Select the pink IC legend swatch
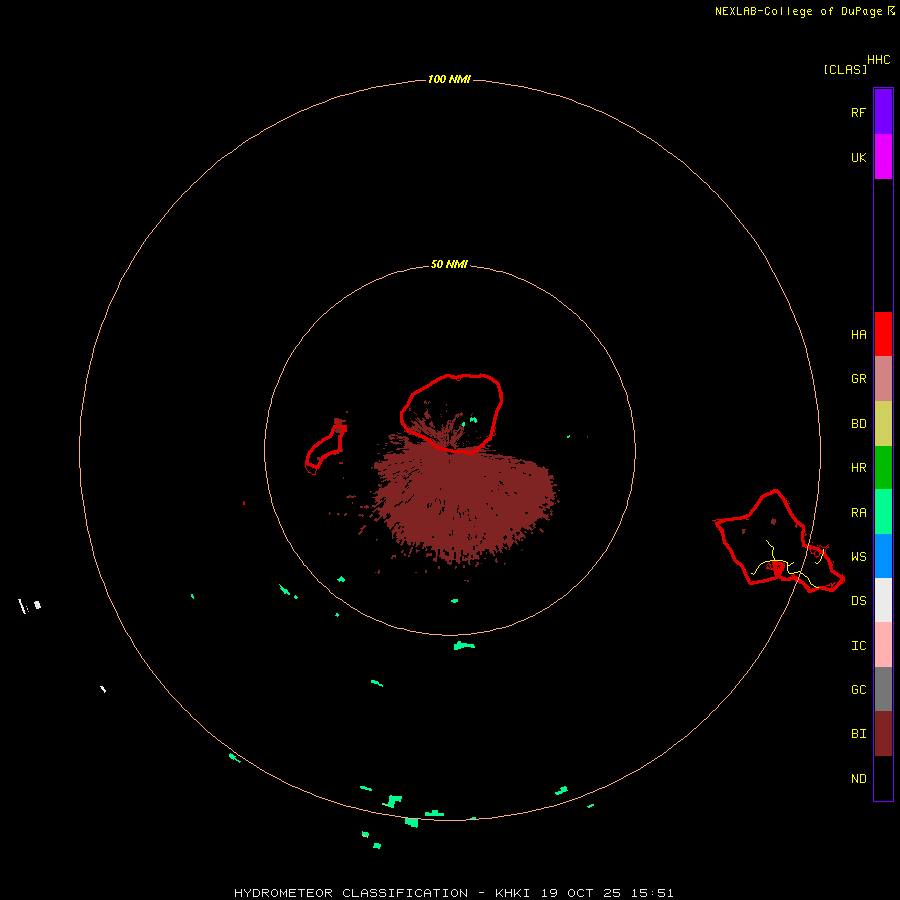This screenshot has height=900, width=900. [883, 645]
